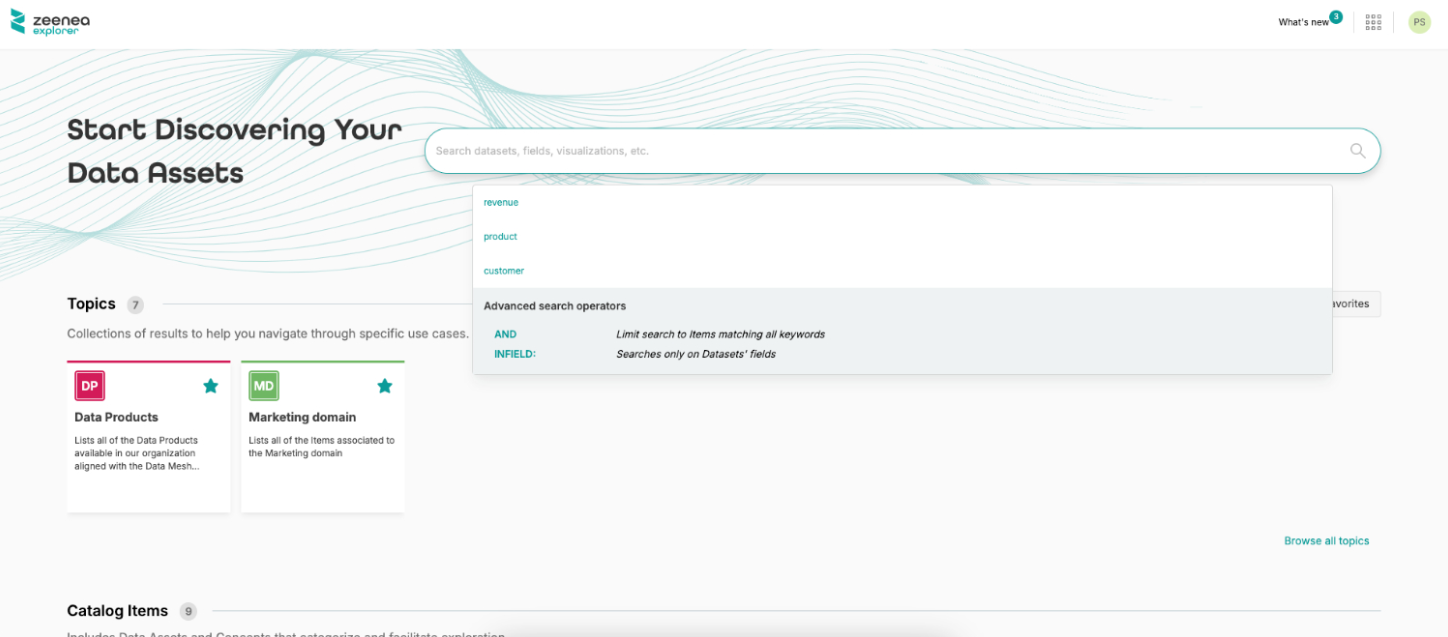Select the 'revenue' search suggestion

click(x=501, y=202)
